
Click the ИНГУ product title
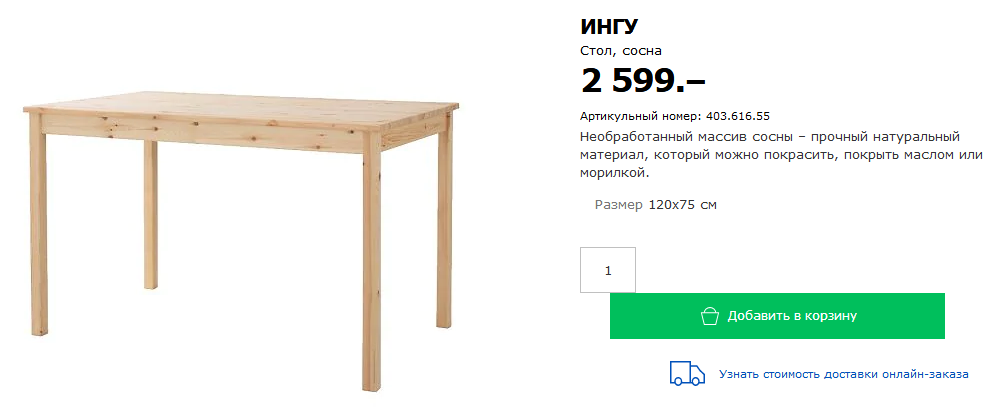(x=609, y=27)
